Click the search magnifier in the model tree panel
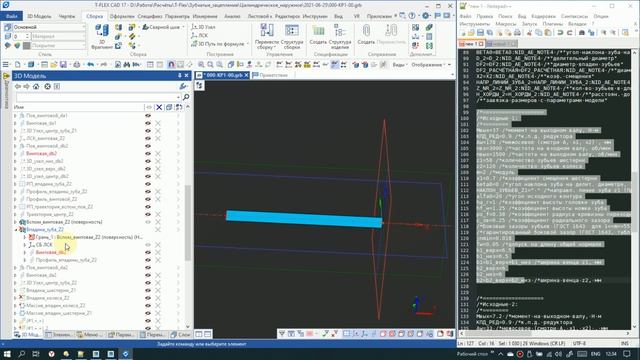Viewport: 640px width, 360px height. (x=186, y=97)
